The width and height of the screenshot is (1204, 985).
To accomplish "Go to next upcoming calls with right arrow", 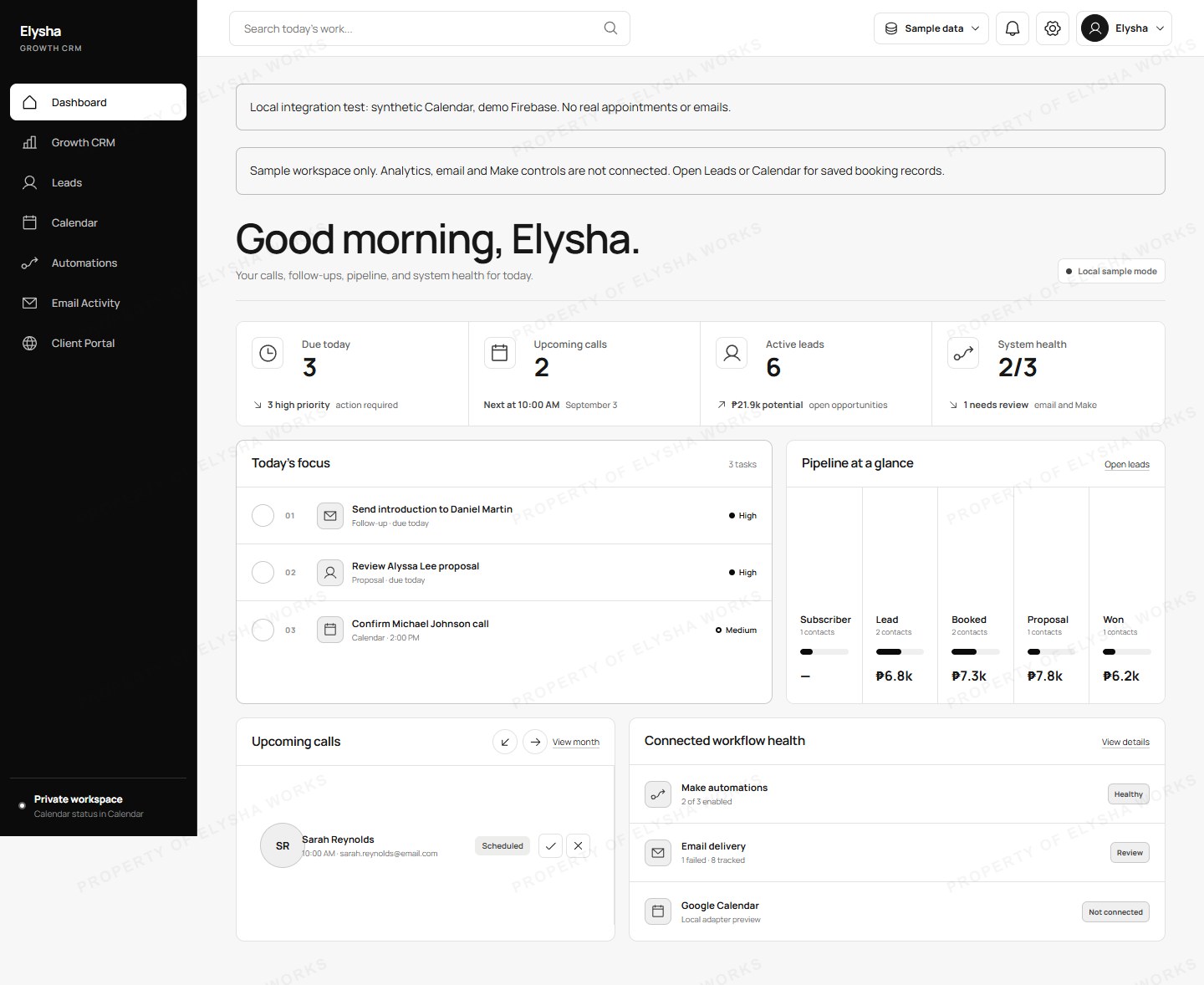I will (x=535, y=742).
